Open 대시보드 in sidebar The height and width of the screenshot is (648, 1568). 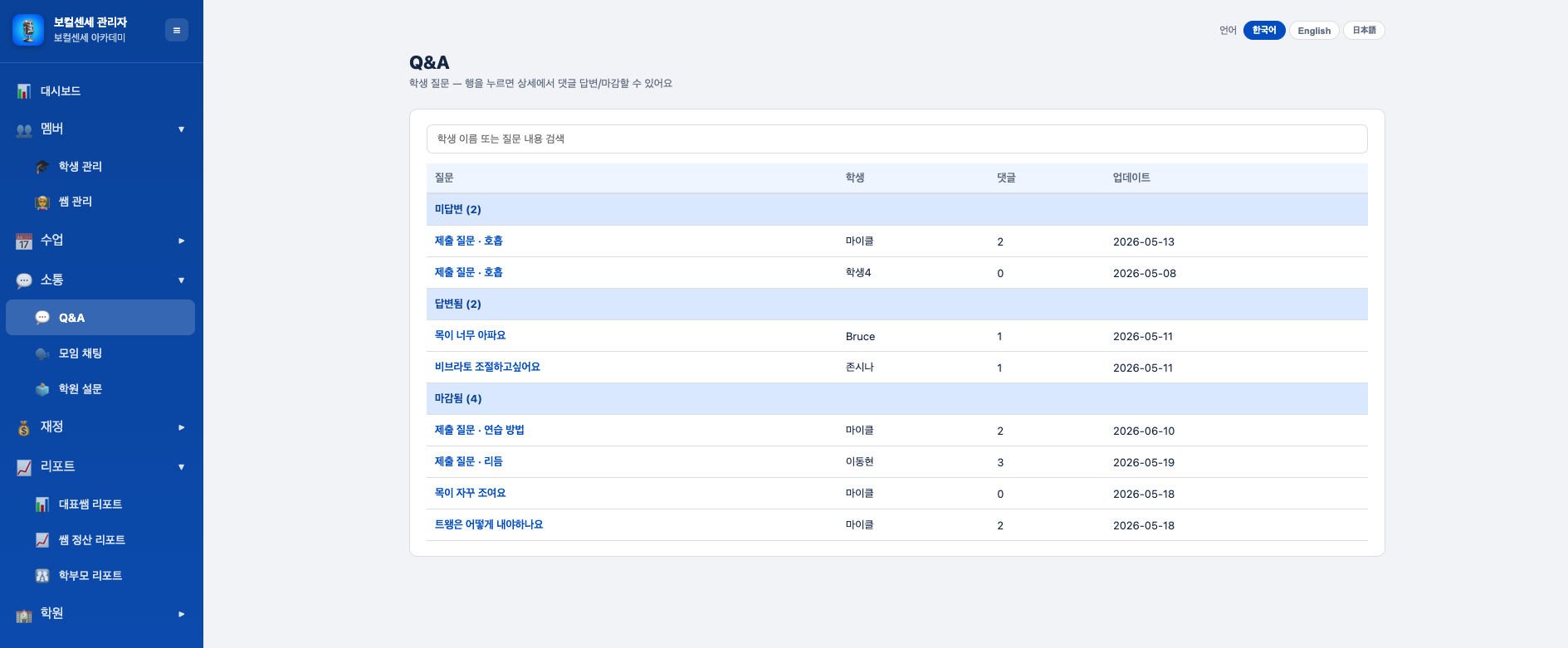coord(100,91)
